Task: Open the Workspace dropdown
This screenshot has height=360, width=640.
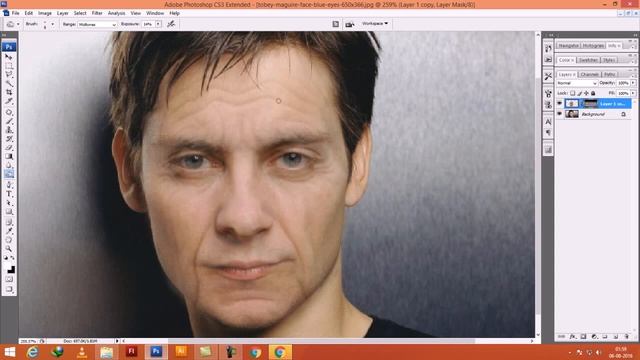Action: [x=375, y=24]
